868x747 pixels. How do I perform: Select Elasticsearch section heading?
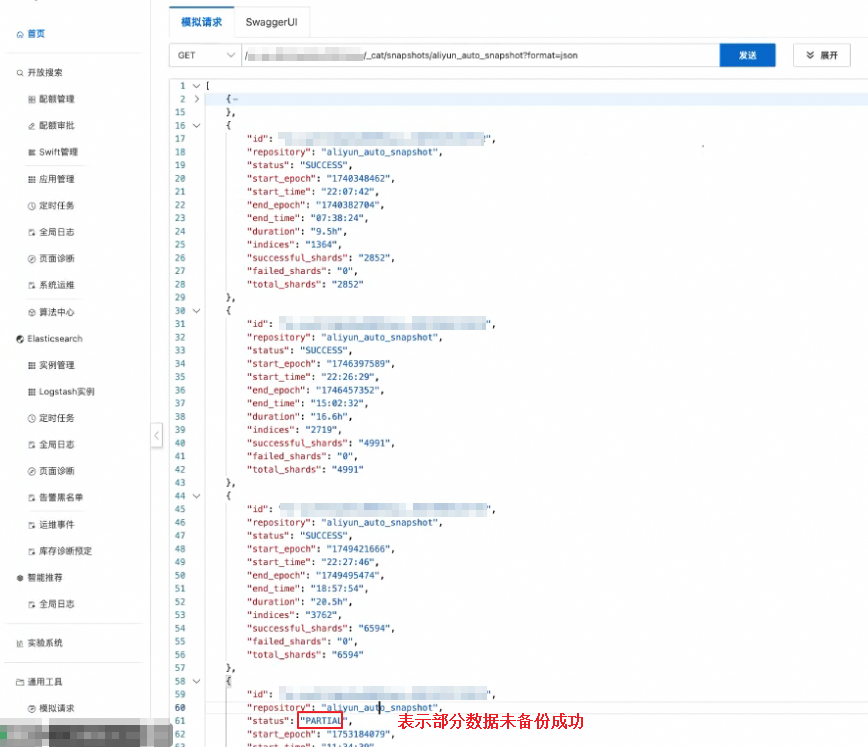(55, 338)
